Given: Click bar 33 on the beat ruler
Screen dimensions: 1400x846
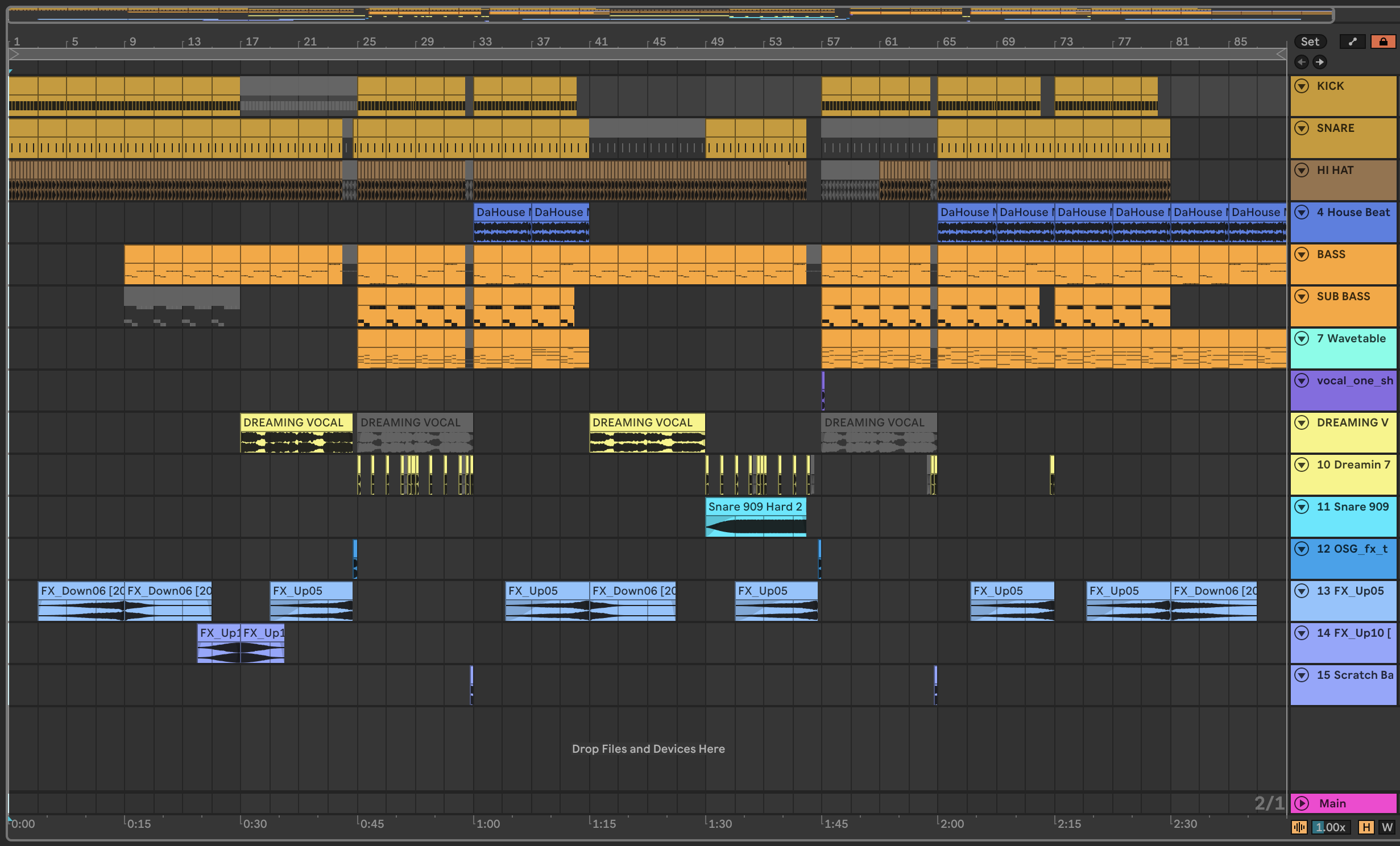Looking at the screenshot, I should [x=484, y=42].
